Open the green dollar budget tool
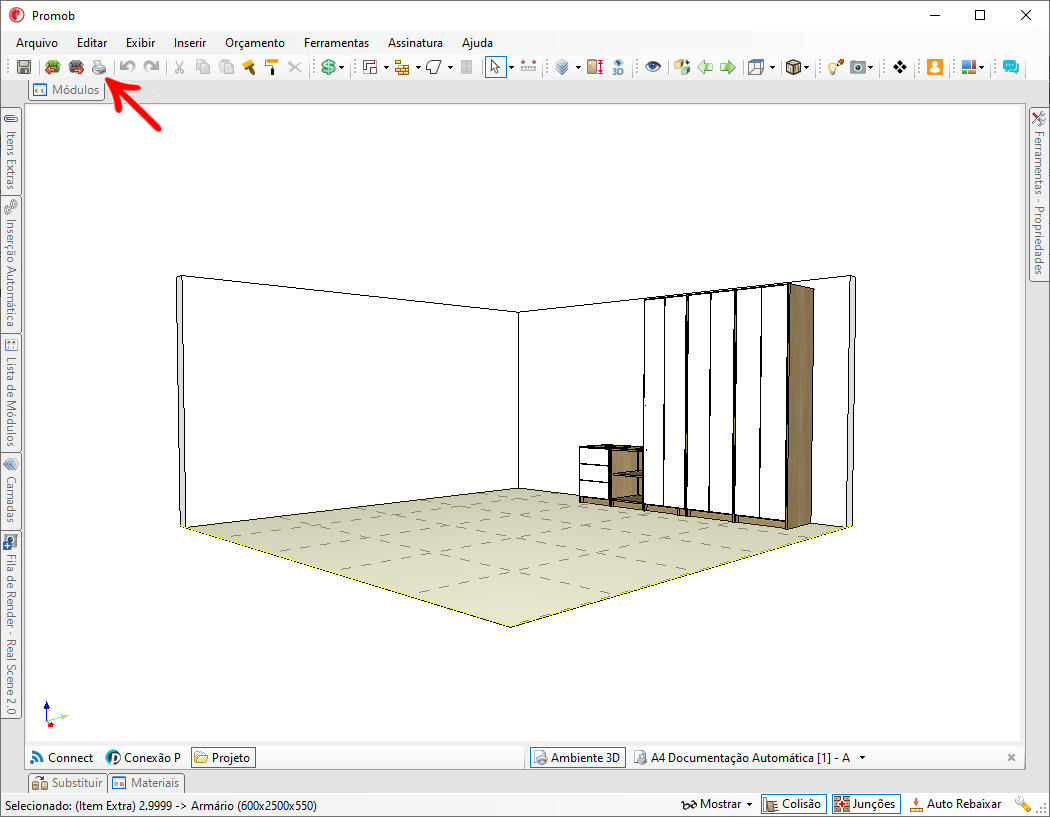The width and height of the screenshot is (1050, 817). pyautogui.click(x=328, y=67)
